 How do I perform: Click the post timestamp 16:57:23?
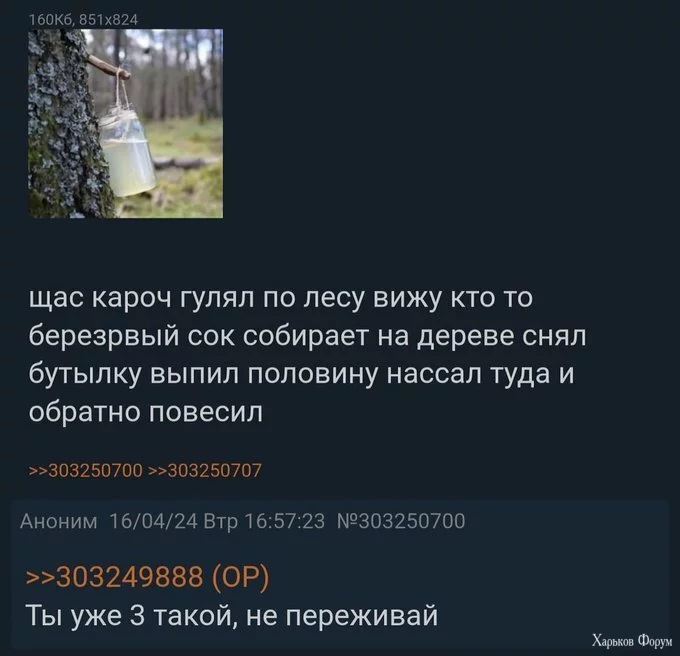coord(284,521)
